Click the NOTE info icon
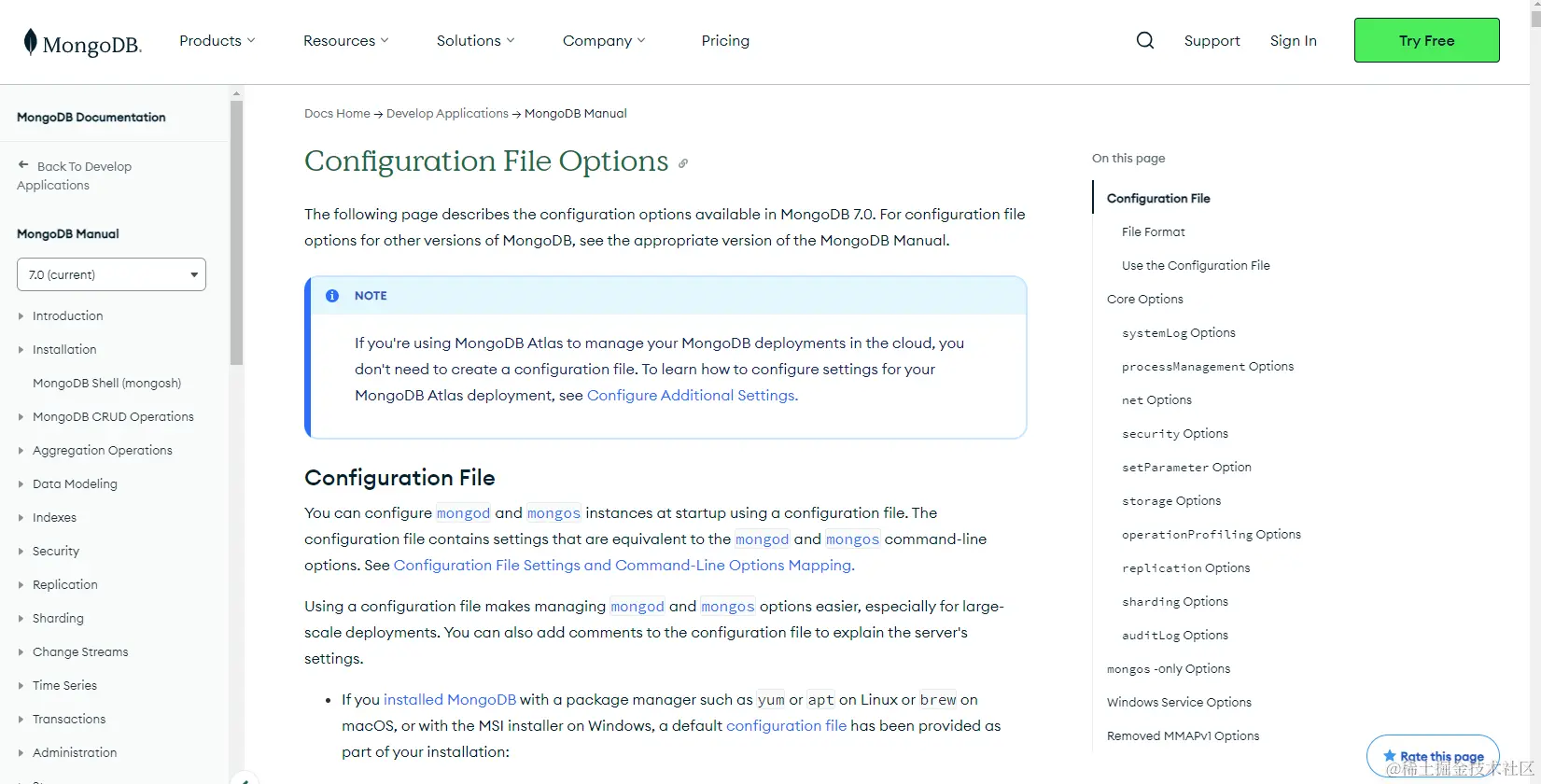The width and height of the screenshot is (1541, 784). click(x=332, y=296)
